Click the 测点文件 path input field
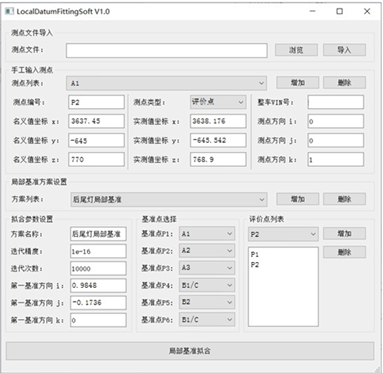Viewport: 383px width, 373px height. tap(167, 50)
